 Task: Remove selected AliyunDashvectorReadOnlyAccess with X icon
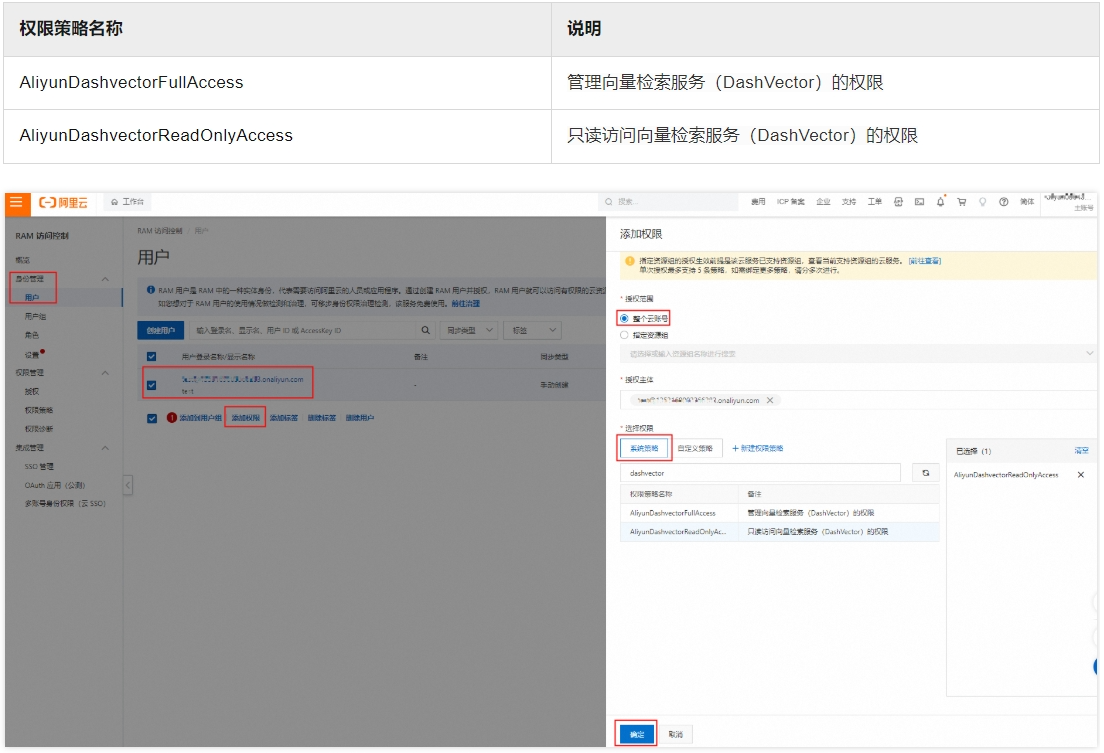(x=1080, y=475)
